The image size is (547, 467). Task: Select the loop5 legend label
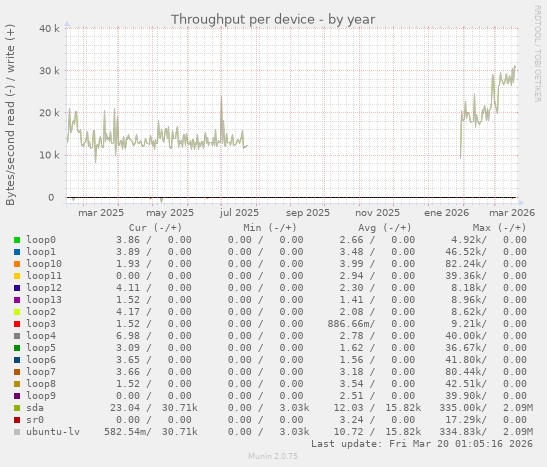(x=41, y=347)
